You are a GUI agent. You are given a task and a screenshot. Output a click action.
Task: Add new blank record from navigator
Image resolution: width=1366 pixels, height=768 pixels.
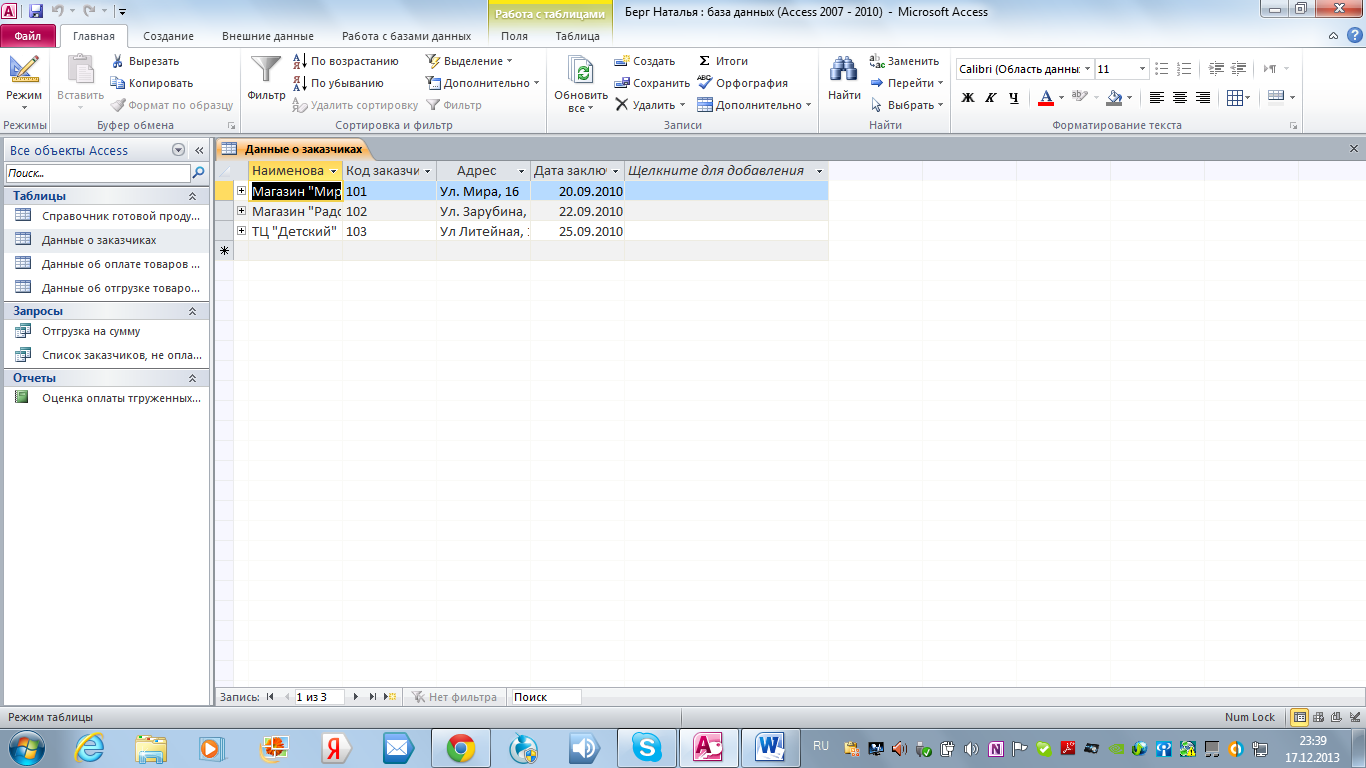pos(391,697)
